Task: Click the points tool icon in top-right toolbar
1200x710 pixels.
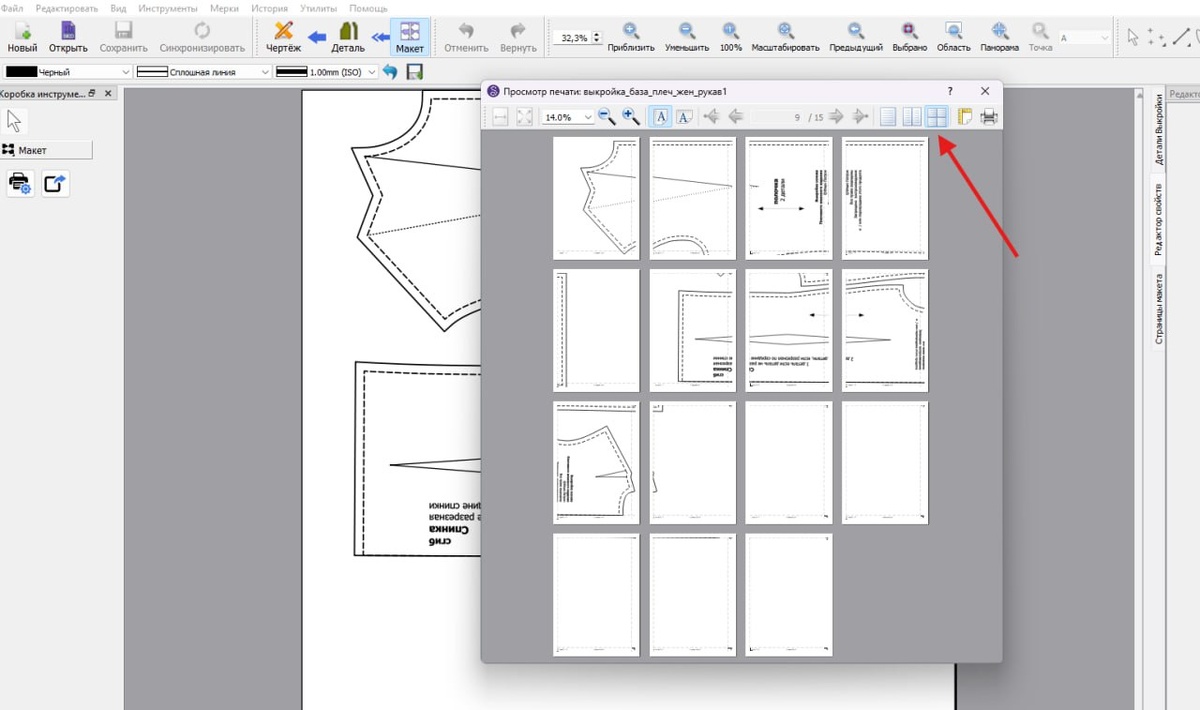Action: 1156,37
